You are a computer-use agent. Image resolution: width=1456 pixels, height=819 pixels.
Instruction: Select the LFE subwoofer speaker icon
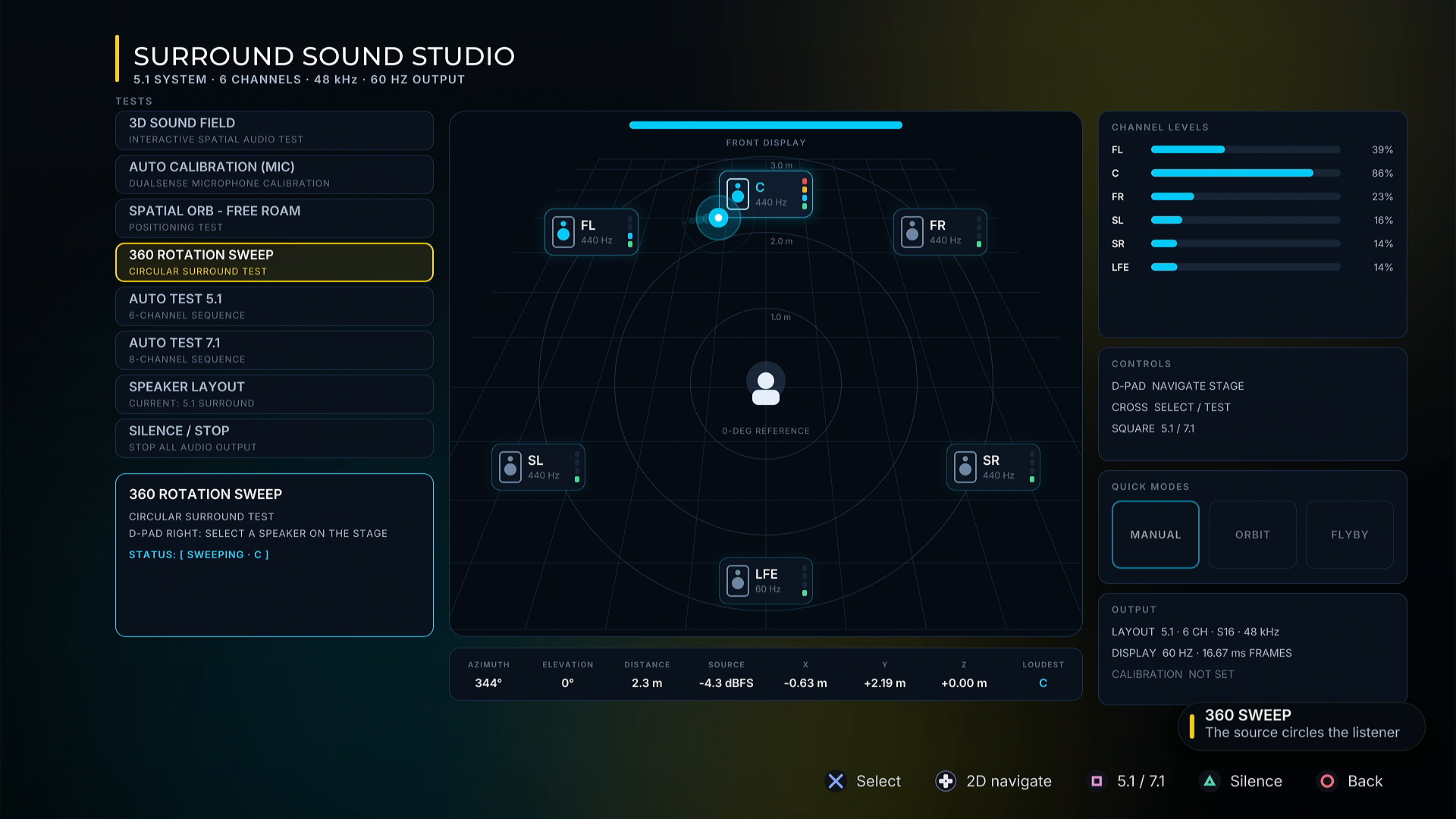[737, 581]
